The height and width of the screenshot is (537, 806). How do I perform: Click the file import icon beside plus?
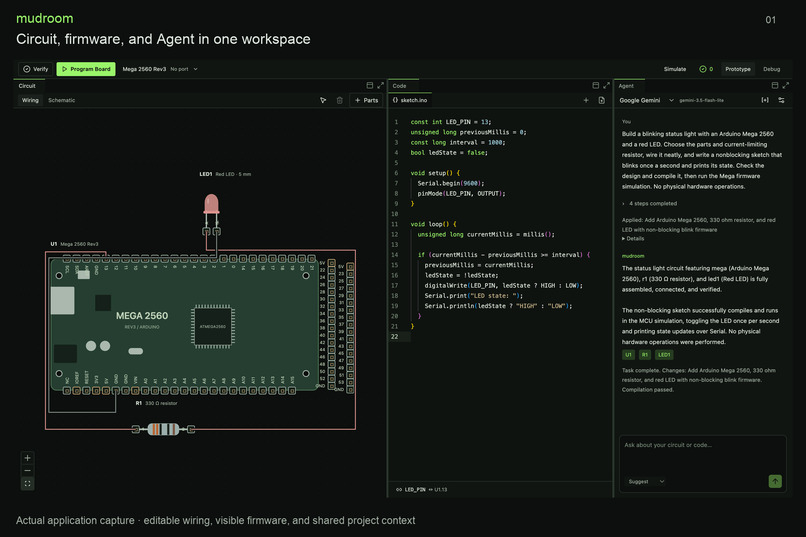coord(601,100)
